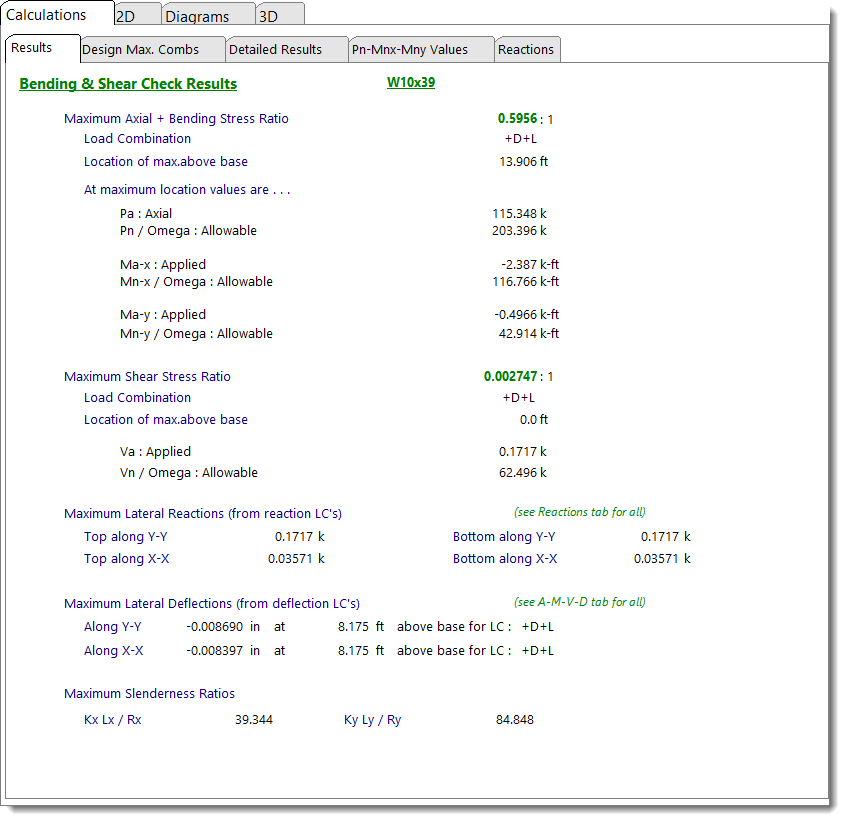Open the Pn-Mnx-Mny Values tab

(409, 49)
